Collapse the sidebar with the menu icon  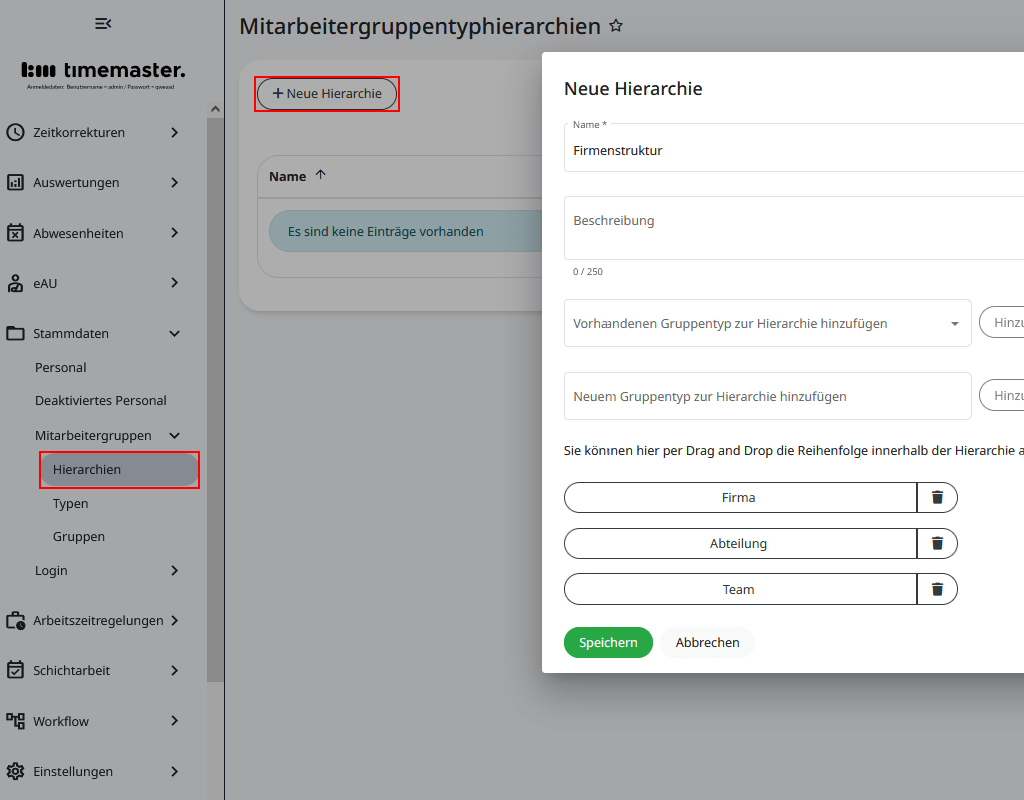102,23
